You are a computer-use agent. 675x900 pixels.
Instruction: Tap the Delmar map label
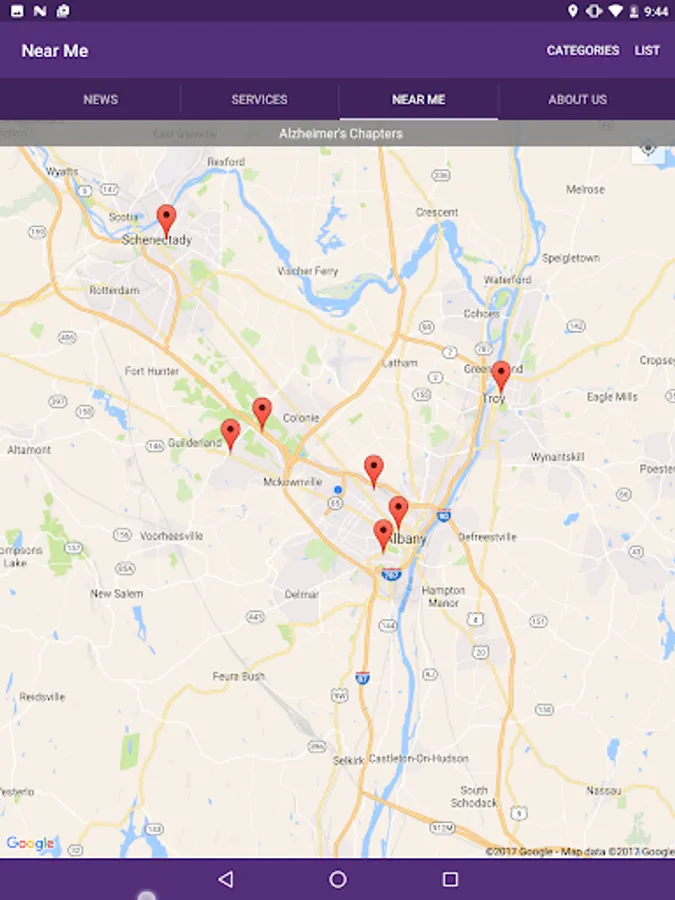(301, 595)
